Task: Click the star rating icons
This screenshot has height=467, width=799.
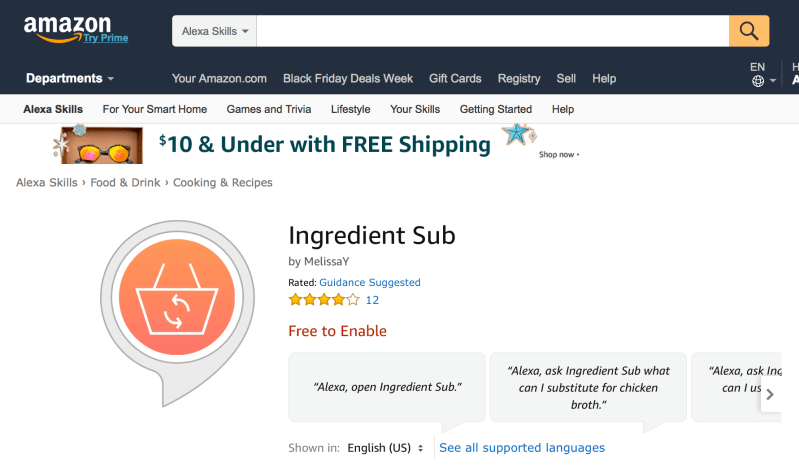Action: (x=324, y=300)
